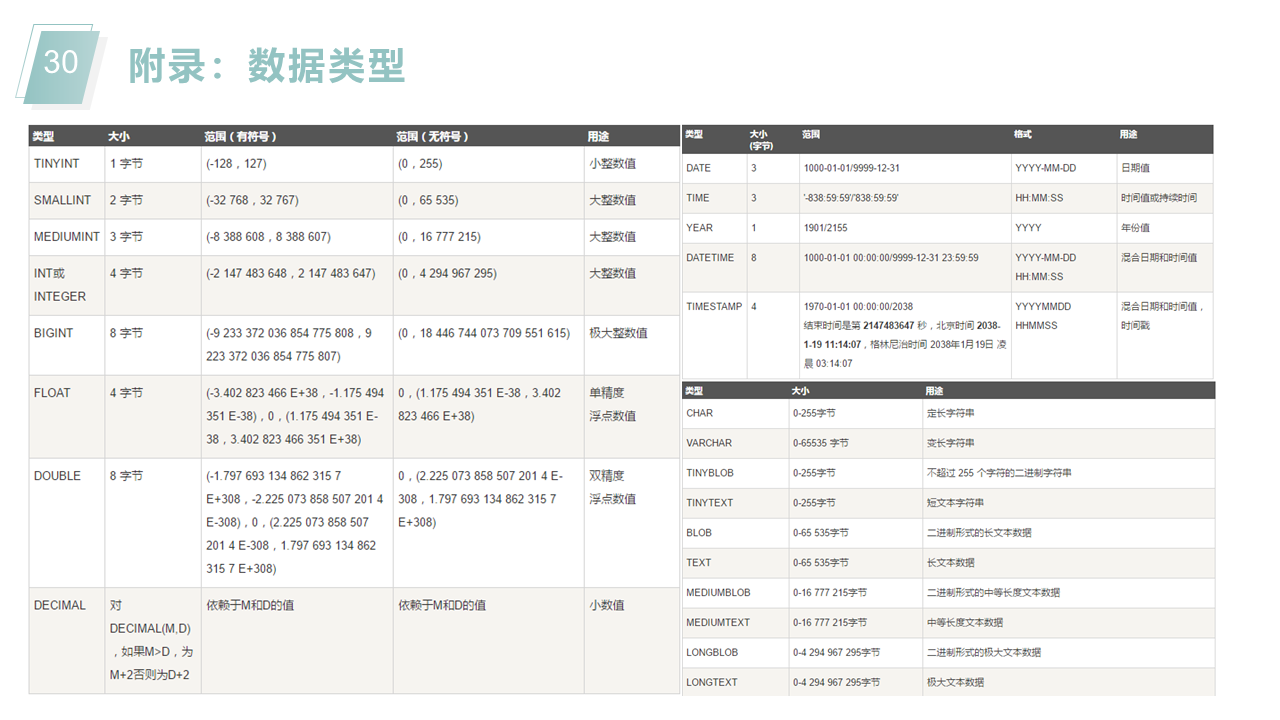
Task: Click the range 1000-01-01/9999-12-31
Action: 851,168
